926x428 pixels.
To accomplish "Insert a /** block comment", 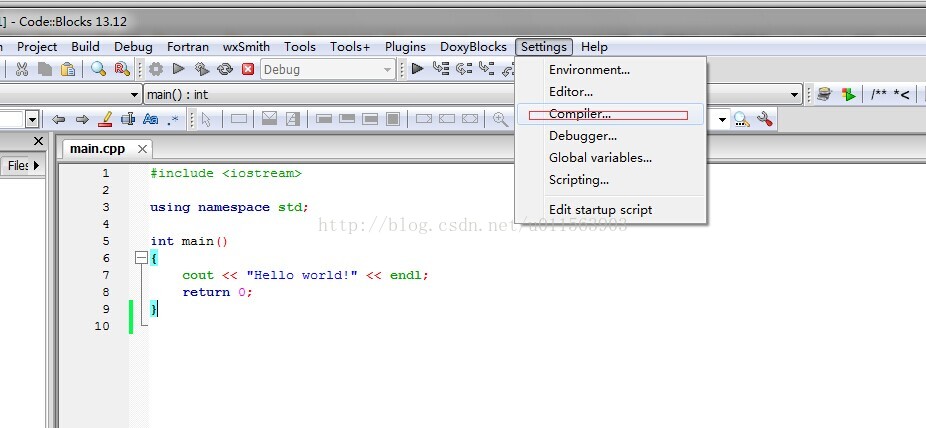I will (x=879, y=94).
